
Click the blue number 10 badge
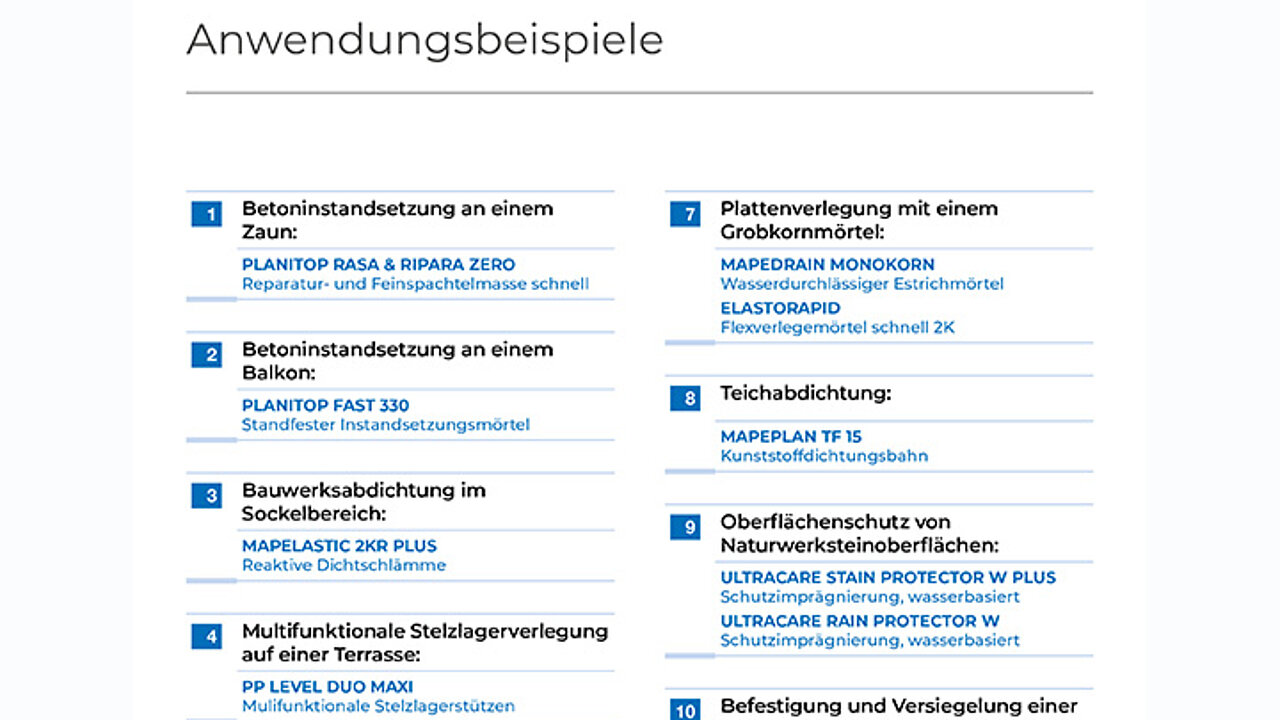[685, 710]
